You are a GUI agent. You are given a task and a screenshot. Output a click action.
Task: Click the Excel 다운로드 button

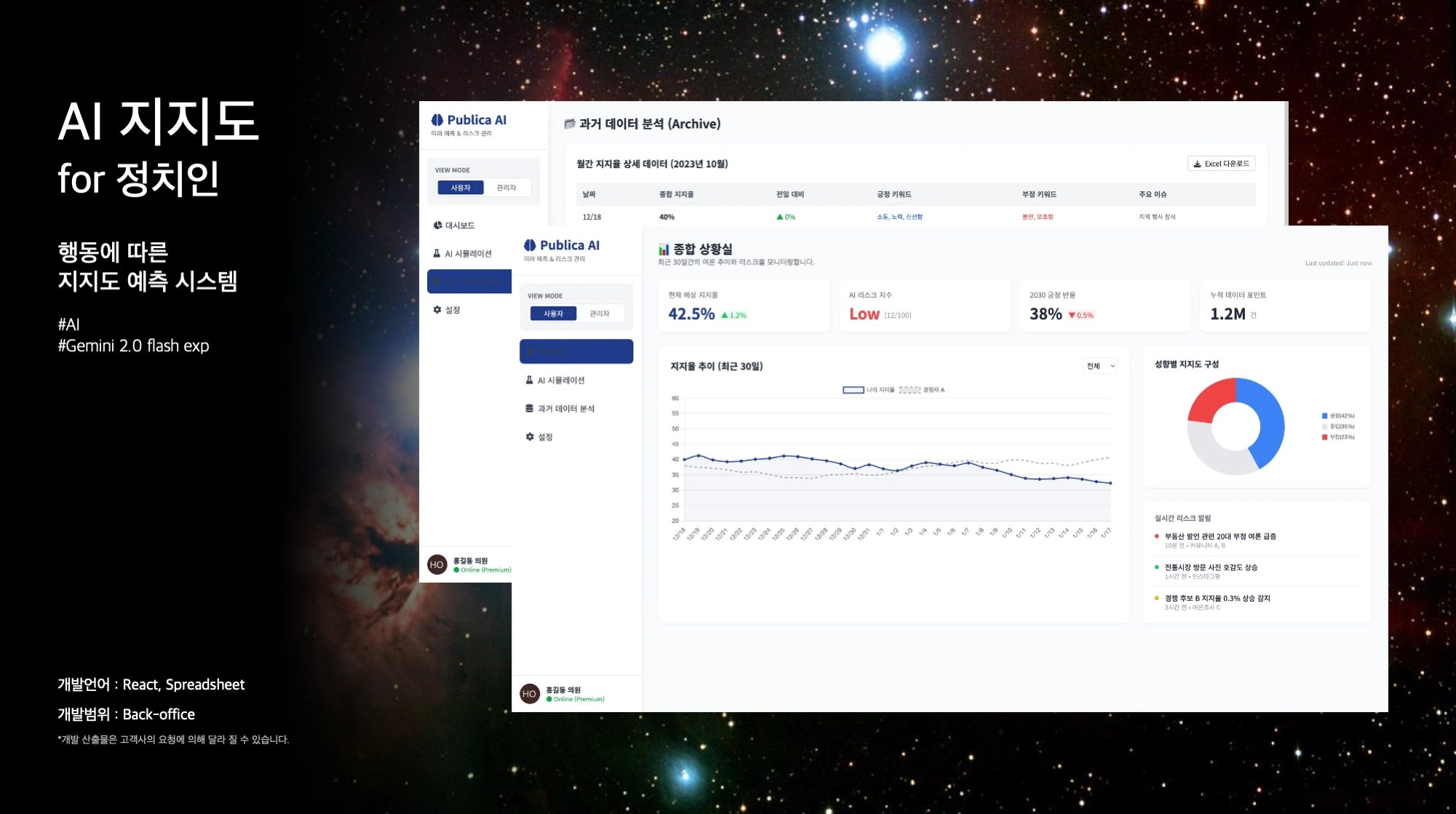[1221, 164]
